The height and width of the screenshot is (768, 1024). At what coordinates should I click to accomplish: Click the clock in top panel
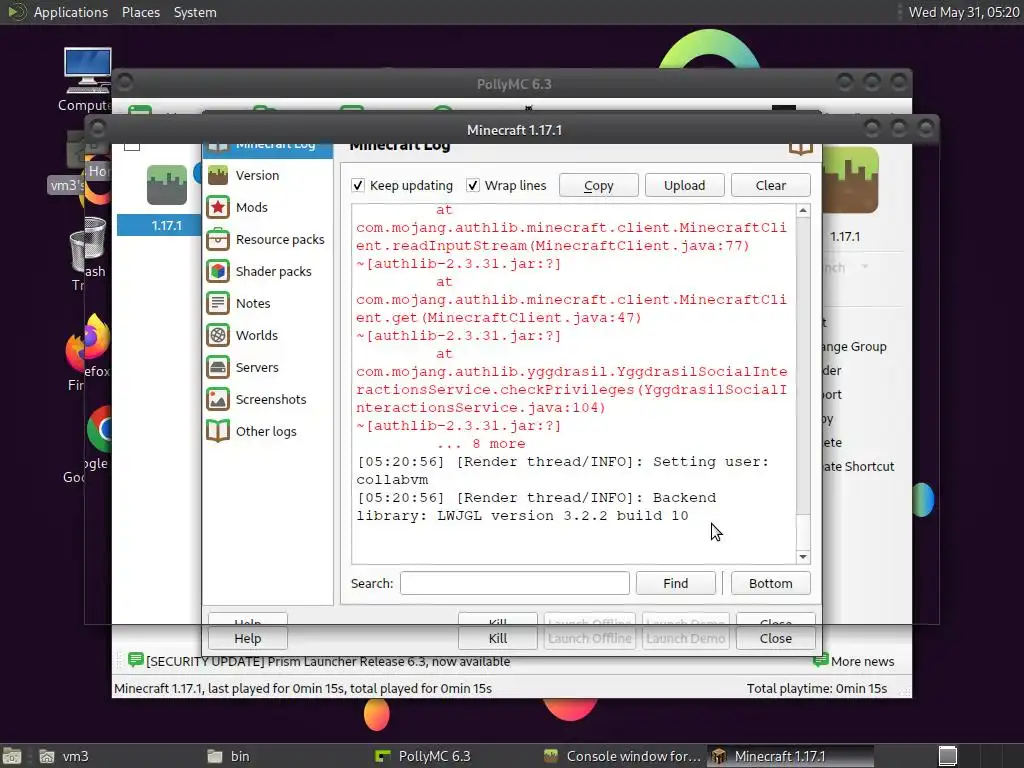(963, 12)
